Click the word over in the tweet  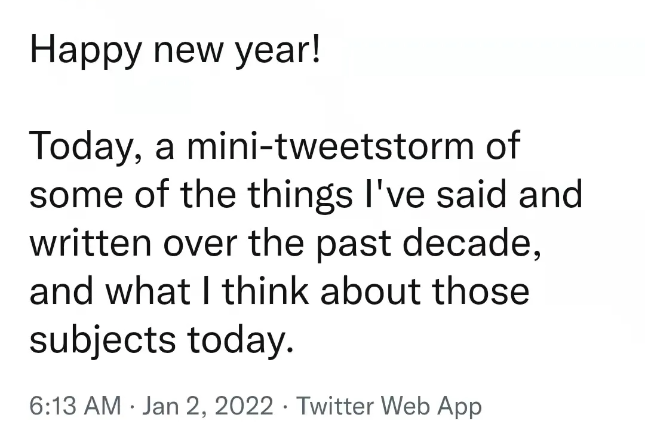click(x=200, y=245)
